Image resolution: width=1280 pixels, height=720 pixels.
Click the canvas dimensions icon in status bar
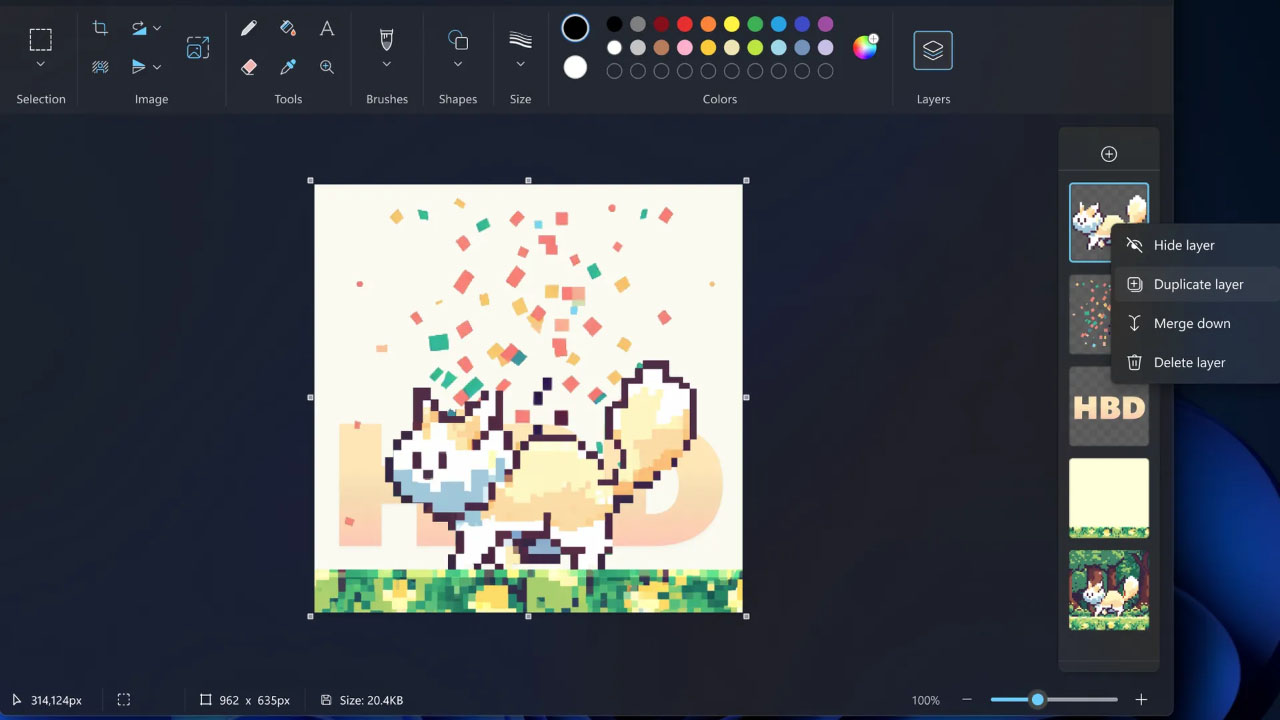205,700
